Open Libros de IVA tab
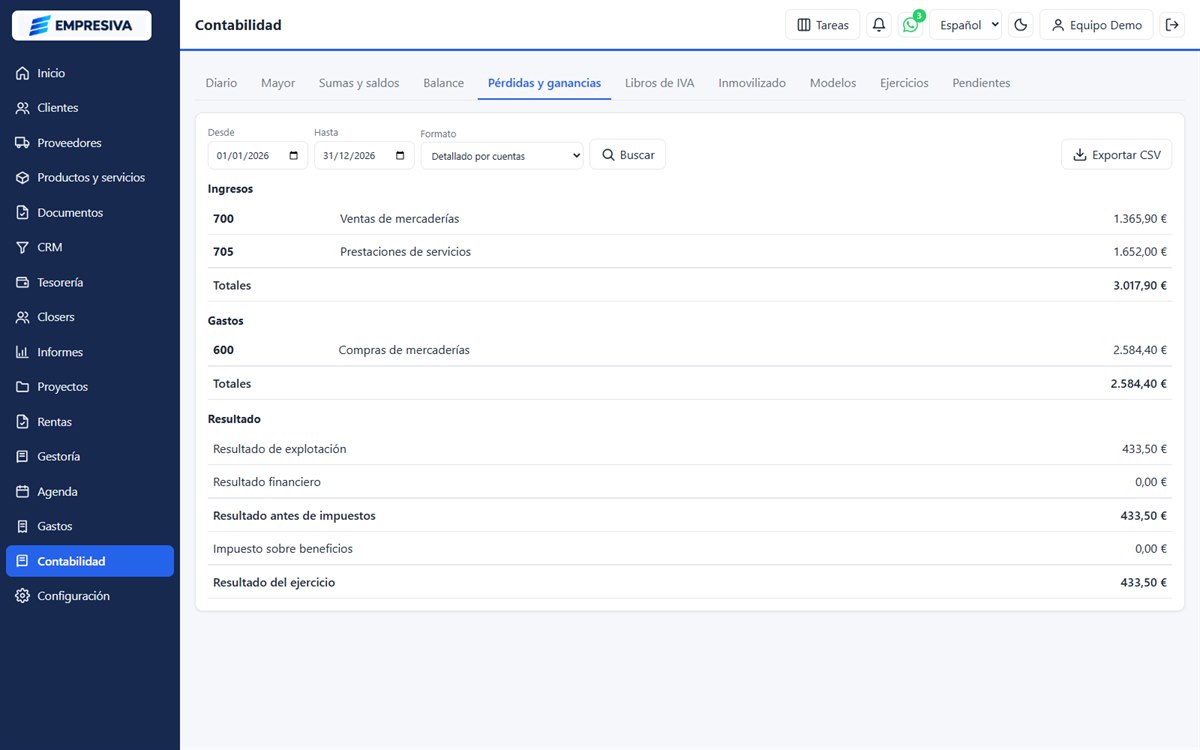The width and height of the screenshot is (1200, 750). pos(660,83)
